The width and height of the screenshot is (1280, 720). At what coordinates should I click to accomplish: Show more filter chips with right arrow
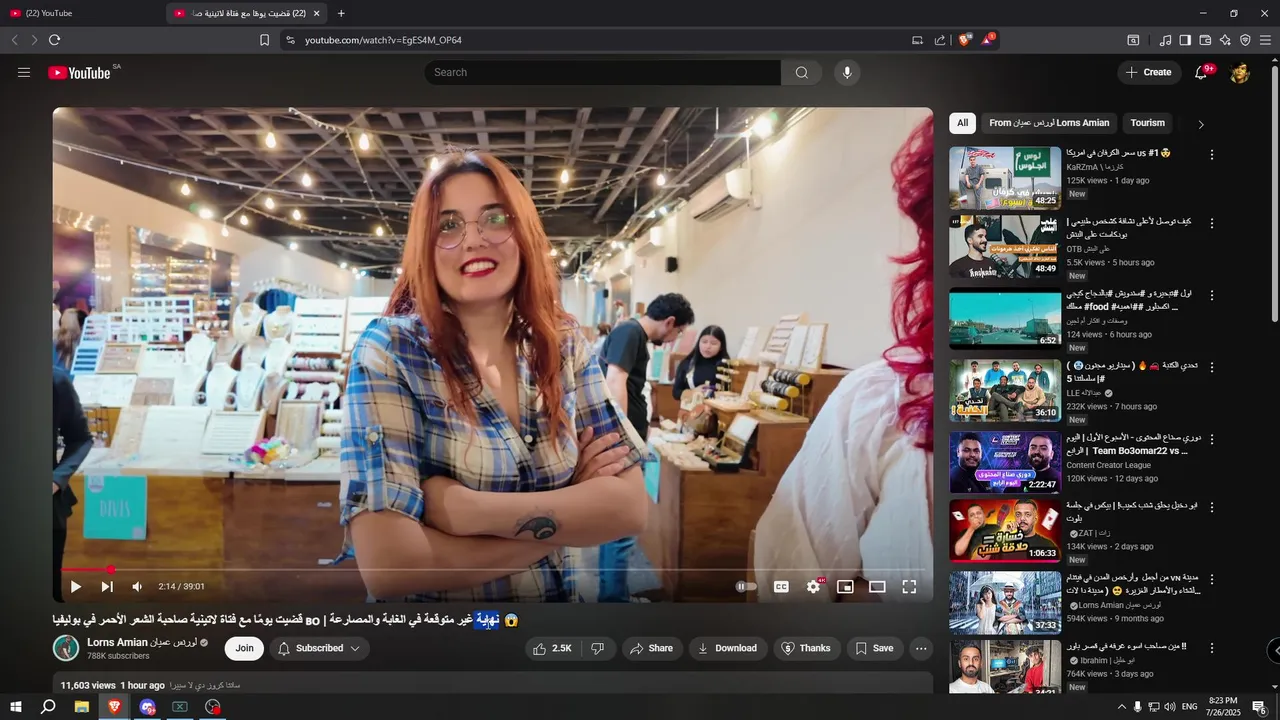click(x=1201, y=124)
